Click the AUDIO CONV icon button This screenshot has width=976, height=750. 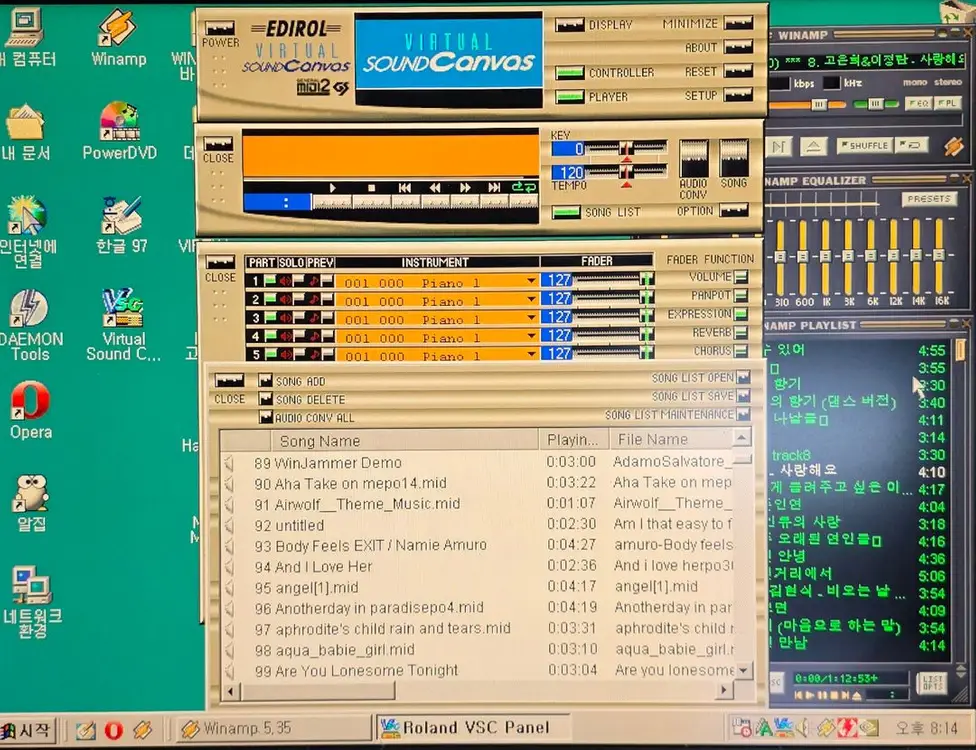pos(693,159)
